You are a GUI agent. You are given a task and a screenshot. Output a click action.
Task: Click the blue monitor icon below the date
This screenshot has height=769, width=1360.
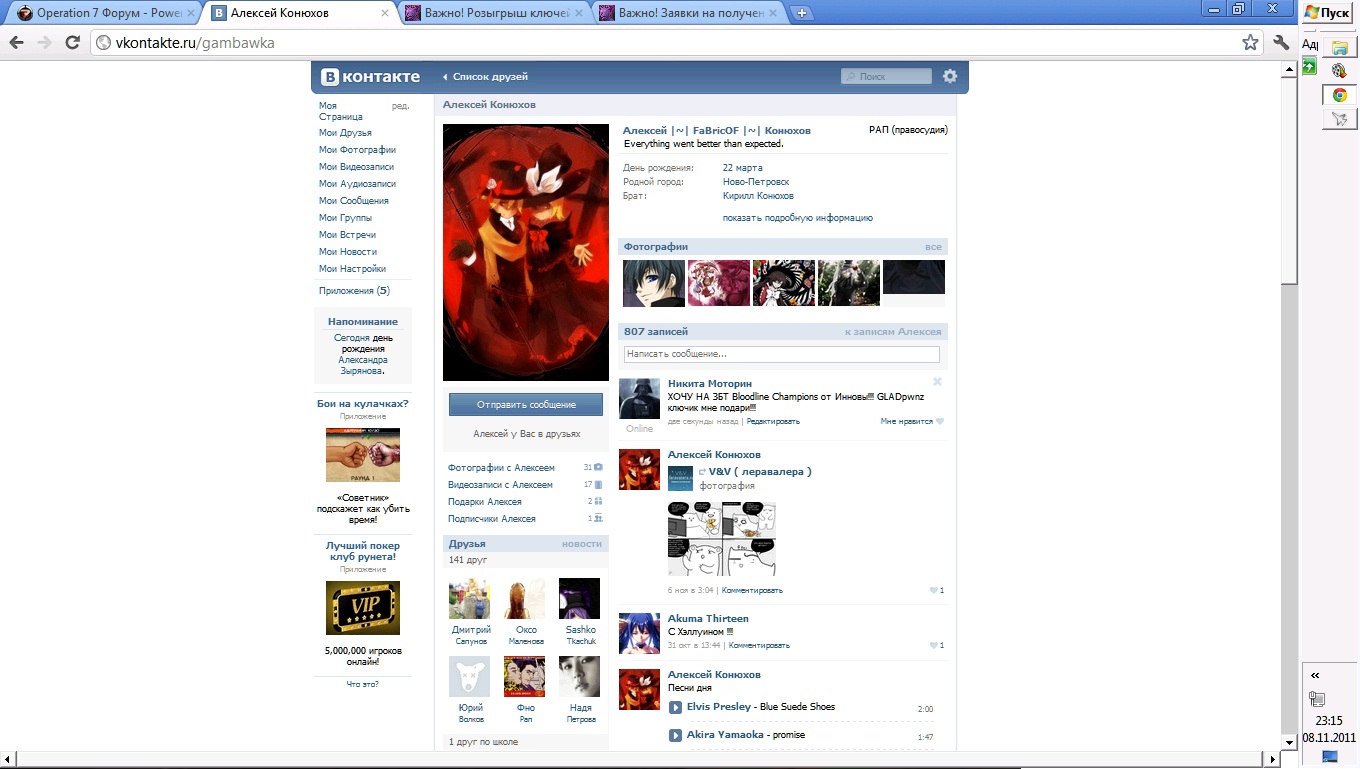[x=1329, y=756]
